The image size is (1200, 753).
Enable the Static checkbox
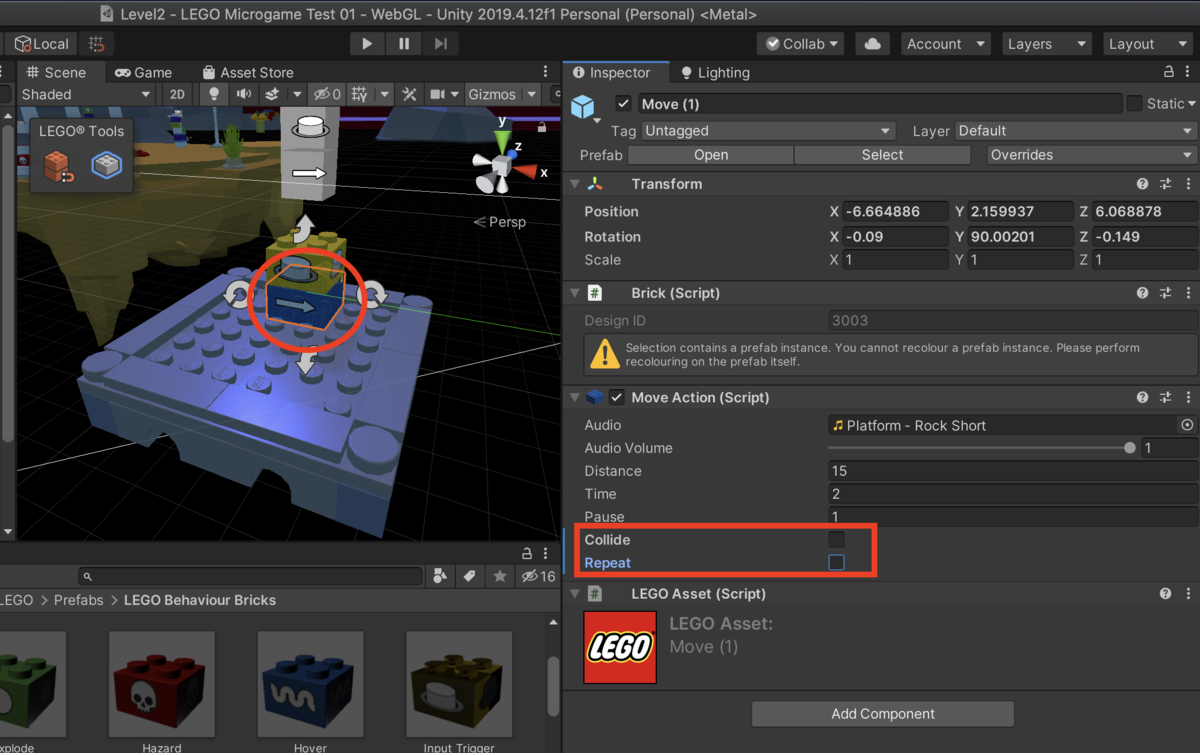click(x=1134, y=104)
